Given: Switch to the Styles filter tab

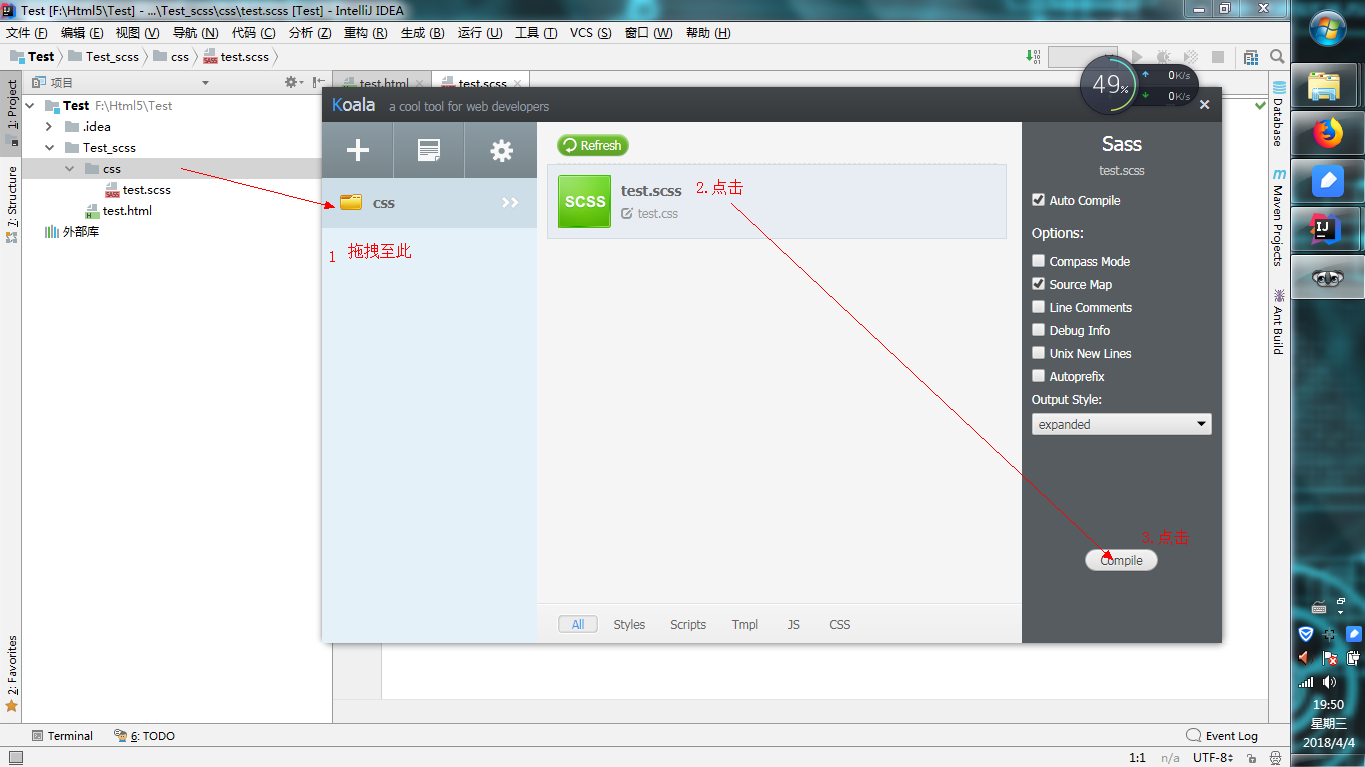Looking at the screenshot, I should click(629, 624).
